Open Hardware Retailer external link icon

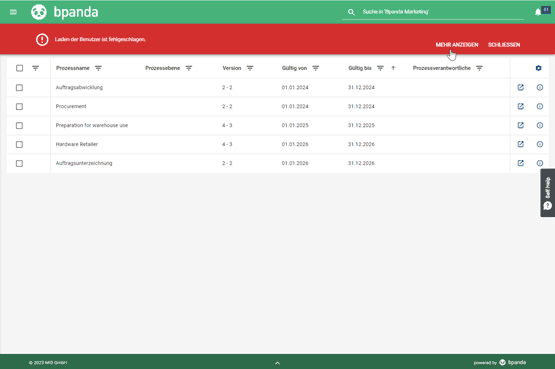(x=520, y=144)
